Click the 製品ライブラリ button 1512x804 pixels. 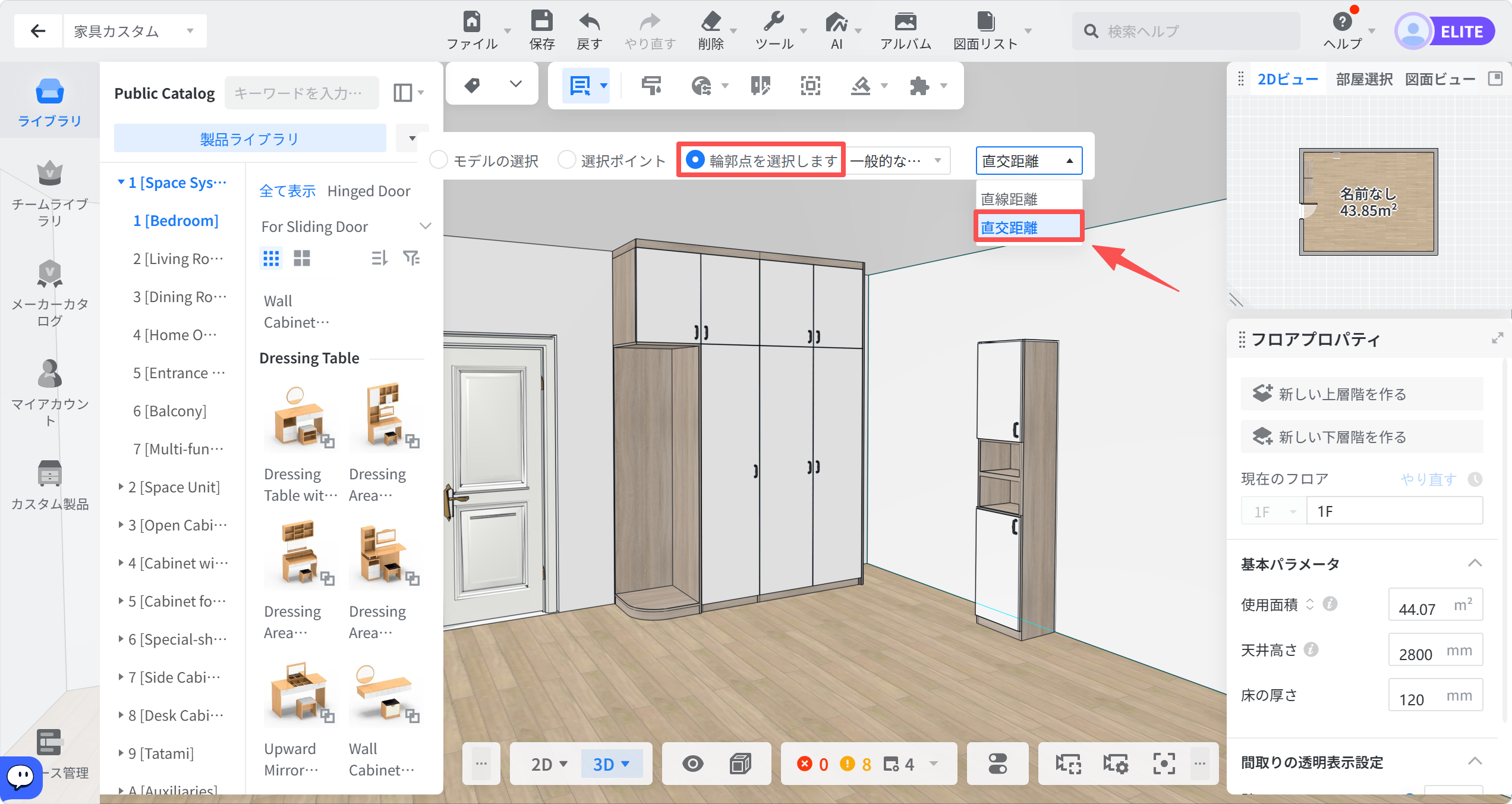(250, 139)
